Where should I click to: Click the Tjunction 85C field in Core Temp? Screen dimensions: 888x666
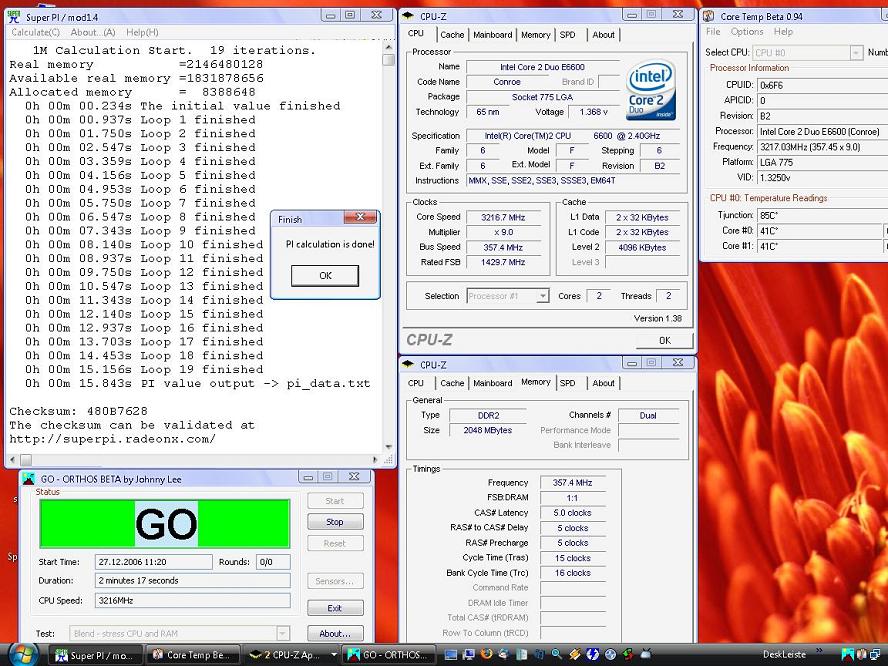click(821, 215)
